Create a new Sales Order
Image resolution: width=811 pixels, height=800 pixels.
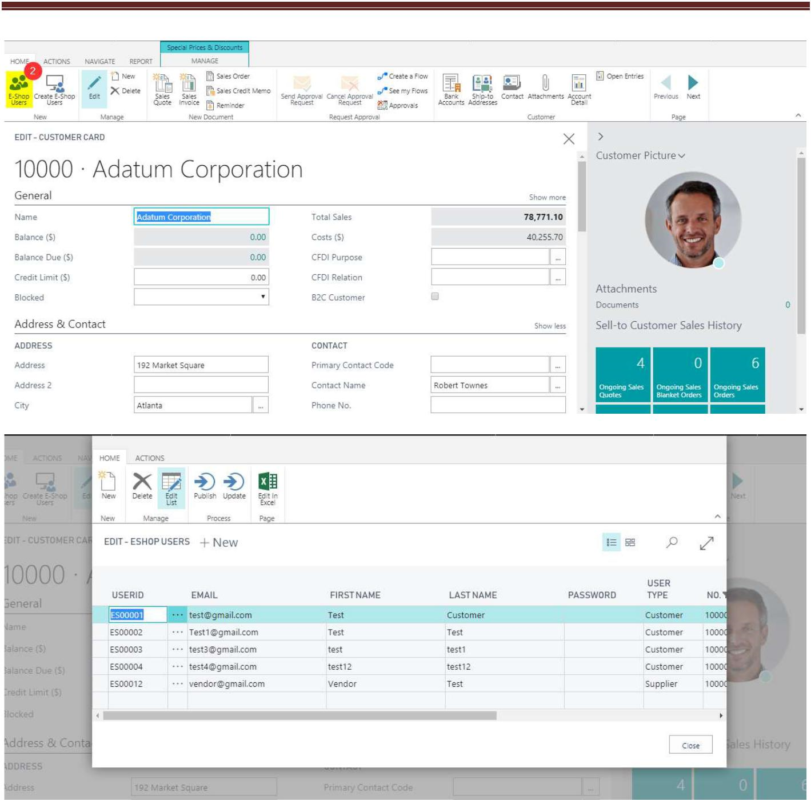tap(228, 76)
